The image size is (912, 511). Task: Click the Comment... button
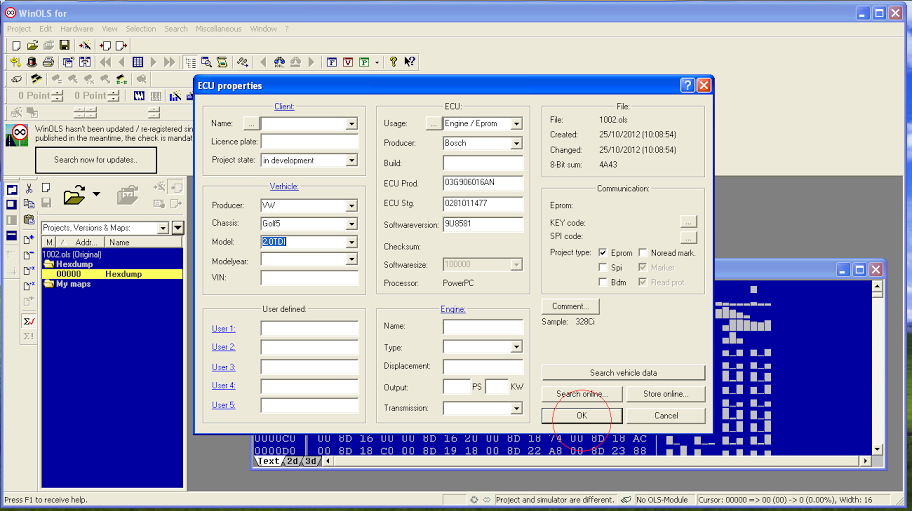click(x=570, y=306)
